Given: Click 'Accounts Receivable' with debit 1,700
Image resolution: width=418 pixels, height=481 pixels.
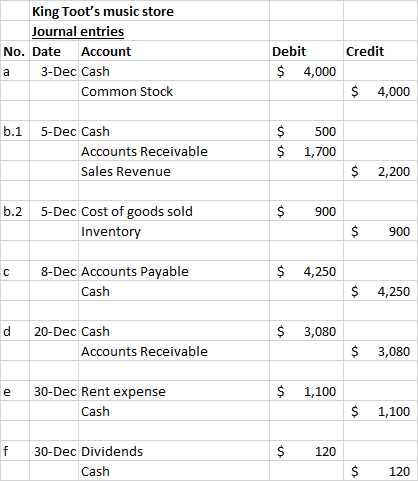Looking at the screenshot, I should [174, 151].
